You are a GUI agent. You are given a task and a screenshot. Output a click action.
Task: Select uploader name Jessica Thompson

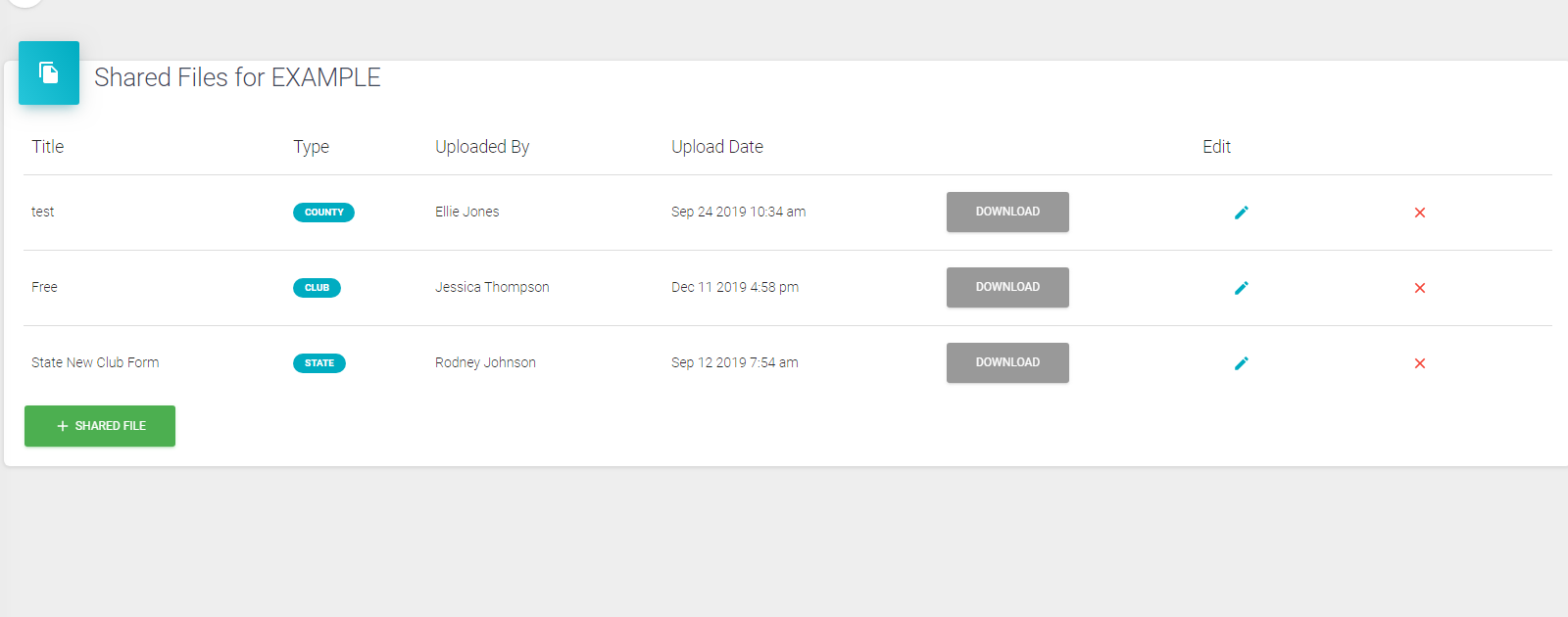[492, 287]
